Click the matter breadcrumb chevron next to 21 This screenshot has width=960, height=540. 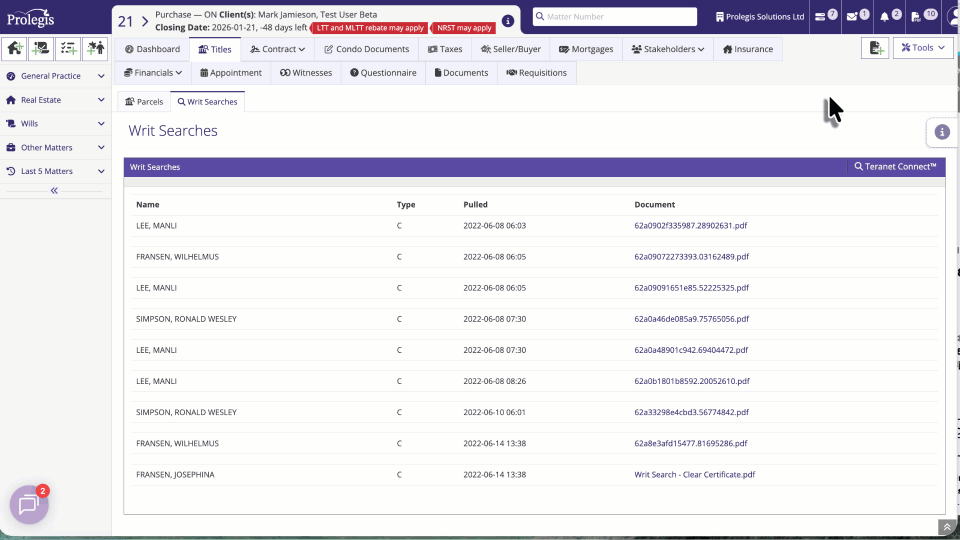tap(145, 21)
